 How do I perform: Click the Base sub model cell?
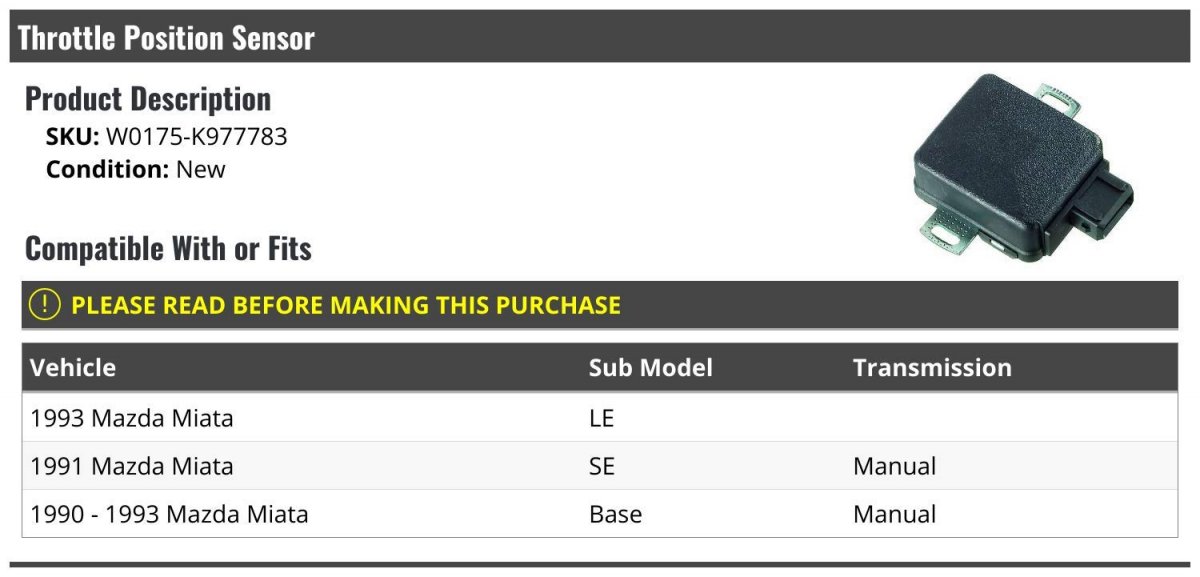(x=615, y=514)
